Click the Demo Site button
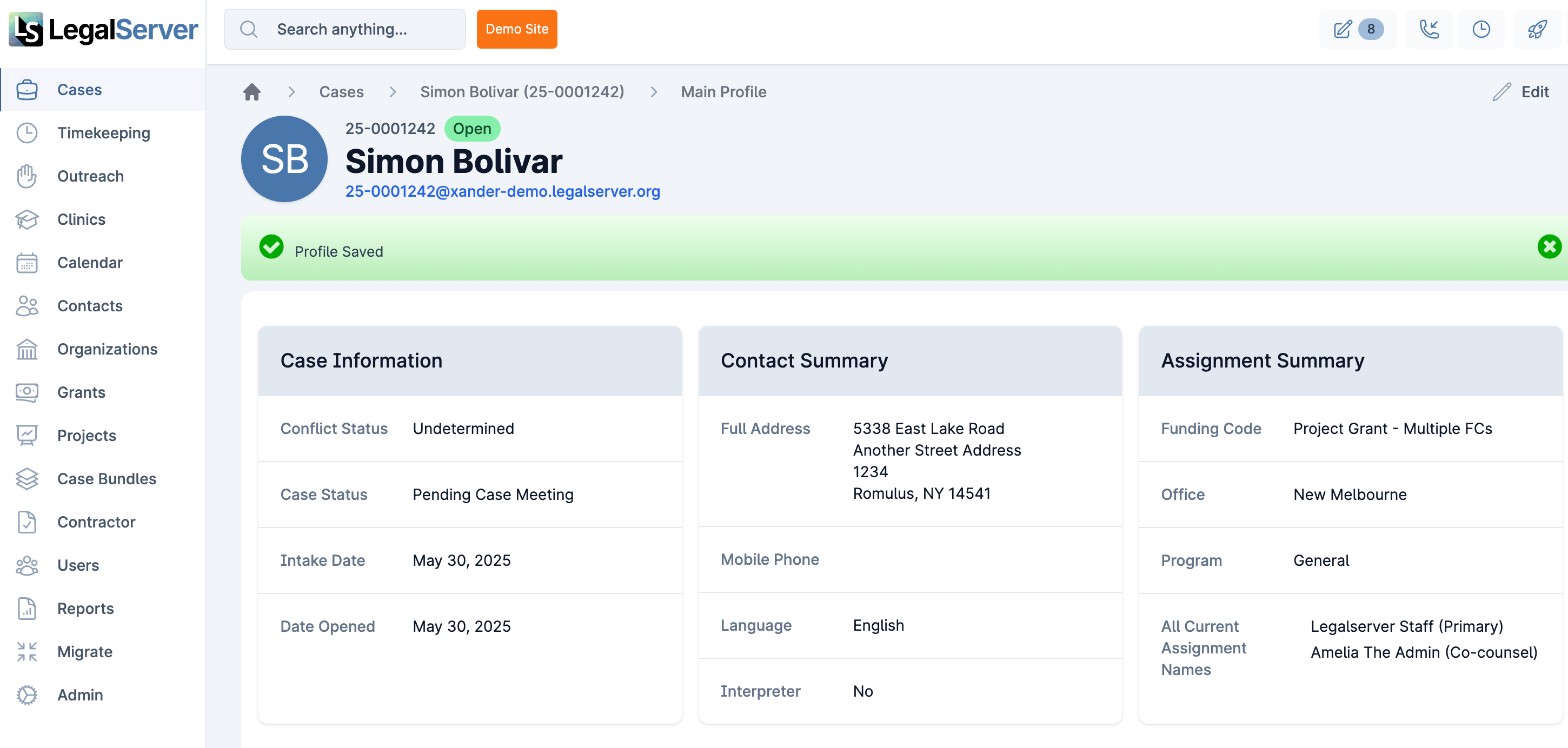Screen dimensions: 1568x748 [517, 29]
